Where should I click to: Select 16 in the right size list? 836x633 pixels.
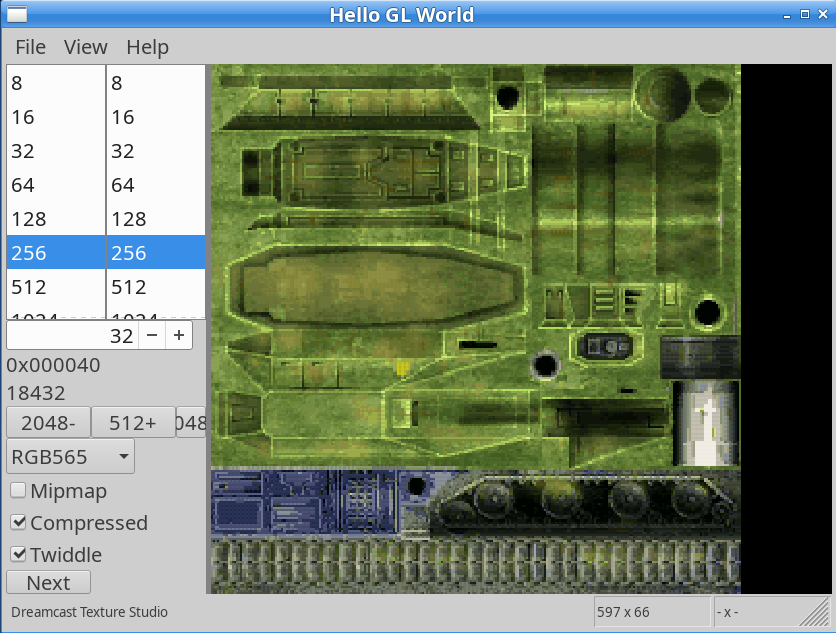tap(156, 117)
